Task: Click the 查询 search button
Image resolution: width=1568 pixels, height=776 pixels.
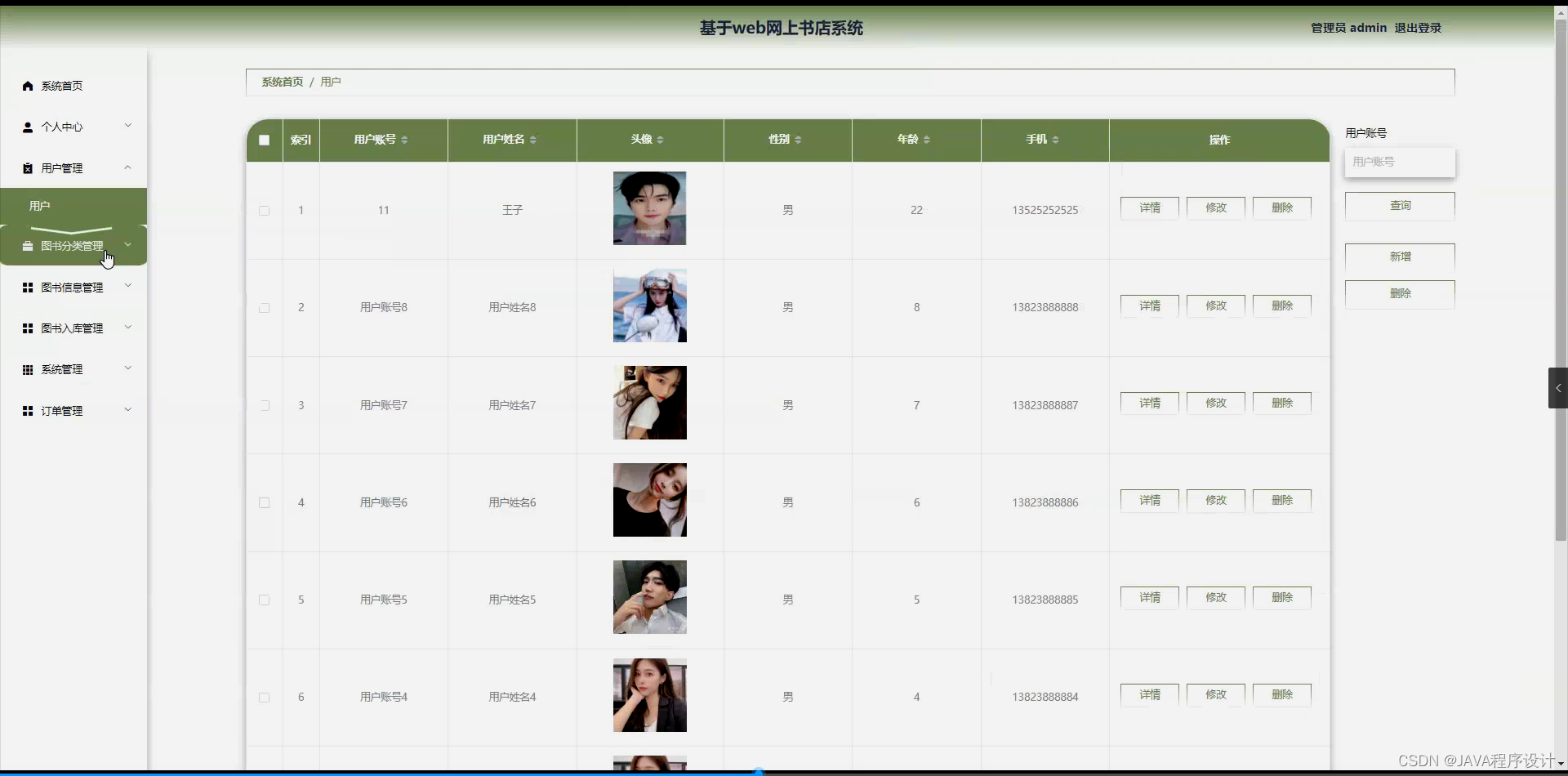Action: [x=1400, y=206]
